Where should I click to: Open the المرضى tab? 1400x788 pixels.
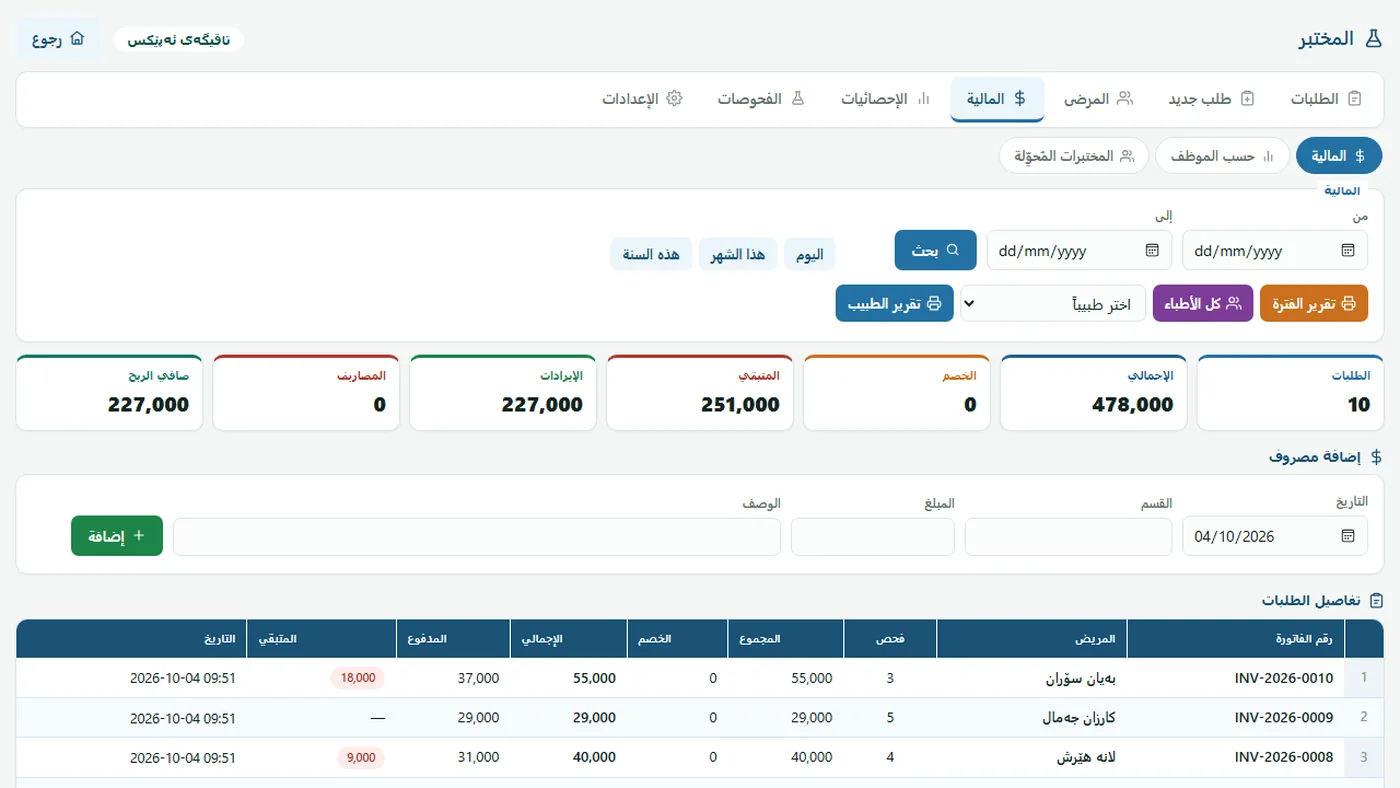[x=1098, y=99]
